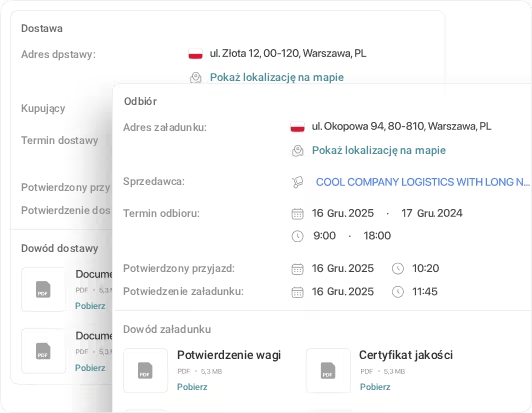Screen dimensions: 532x413
Task: Open the Certyfikat jakości PDF thumbnail
Action: point(328,370)
